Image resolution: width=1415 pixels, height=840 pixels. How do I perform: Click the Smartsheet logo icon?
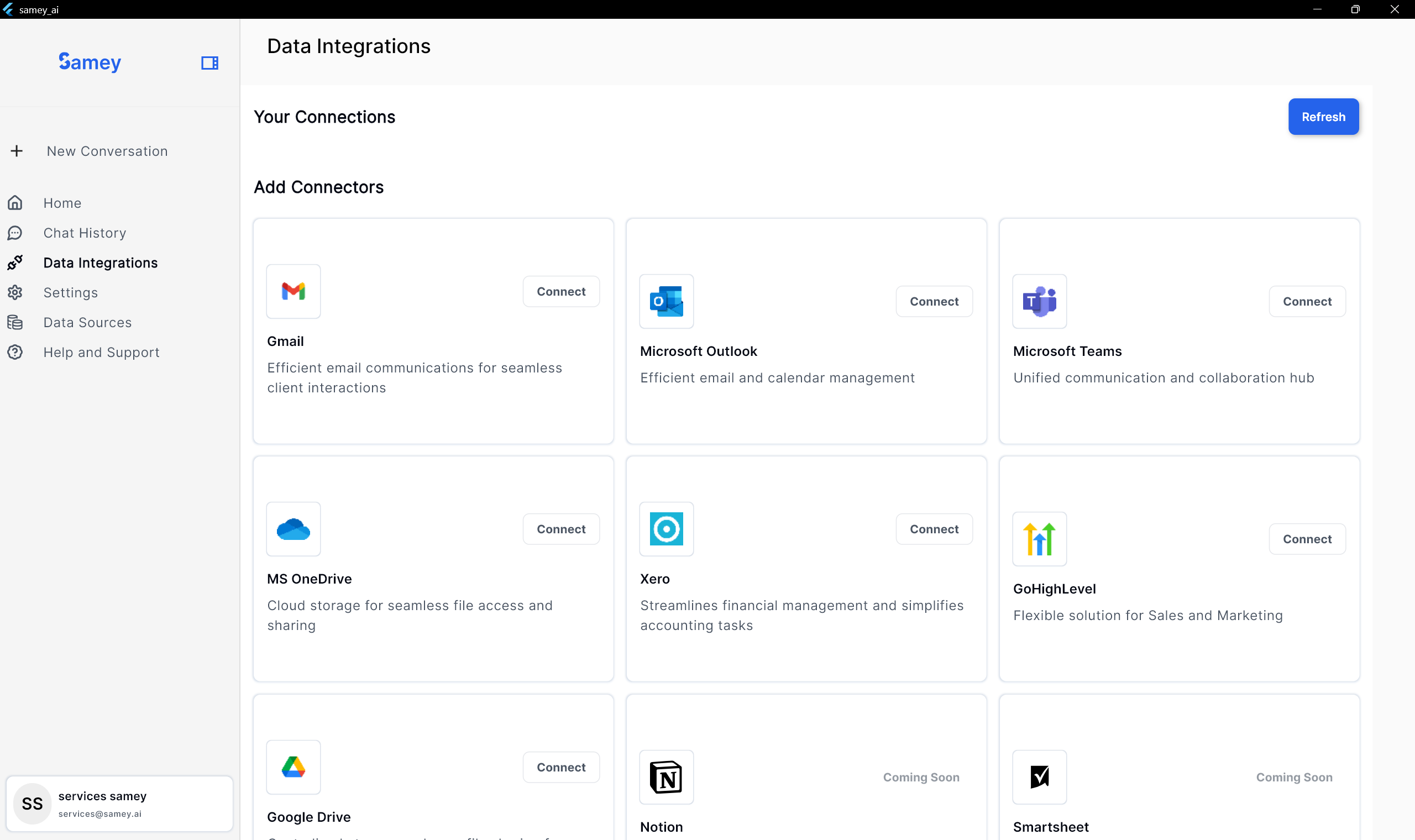[1039, 777]
